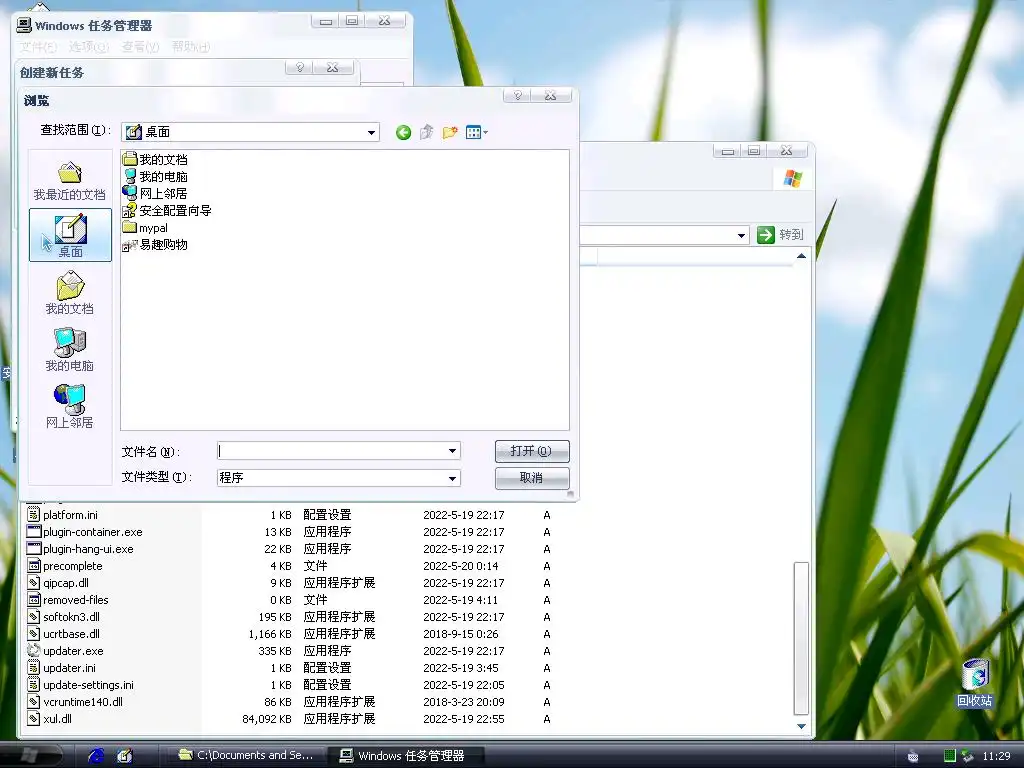Click the 转到 button in Explorer window
Viewport: 1024px width, 768px height.
coord(780,234)
